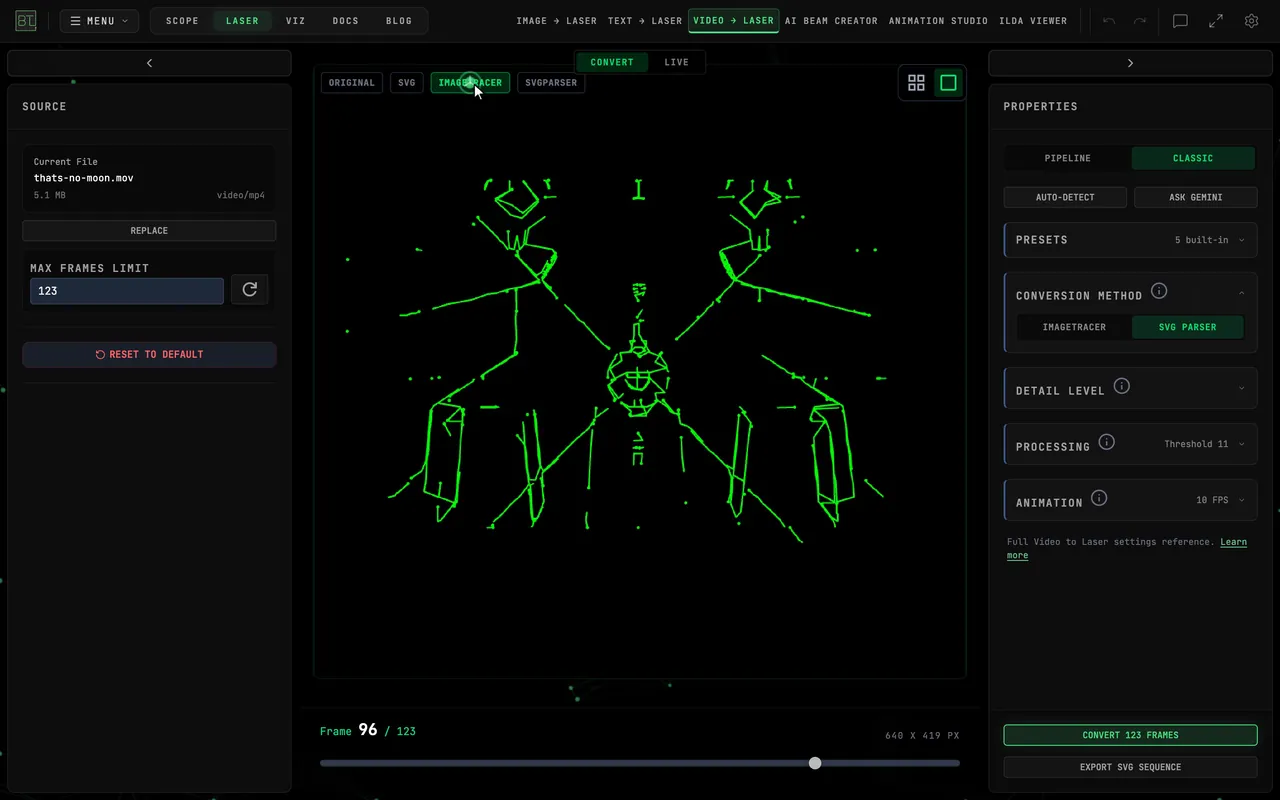This screenshot has height=800, width=1280.
Task: Click info icon beside Processing
Action: 1106,442
